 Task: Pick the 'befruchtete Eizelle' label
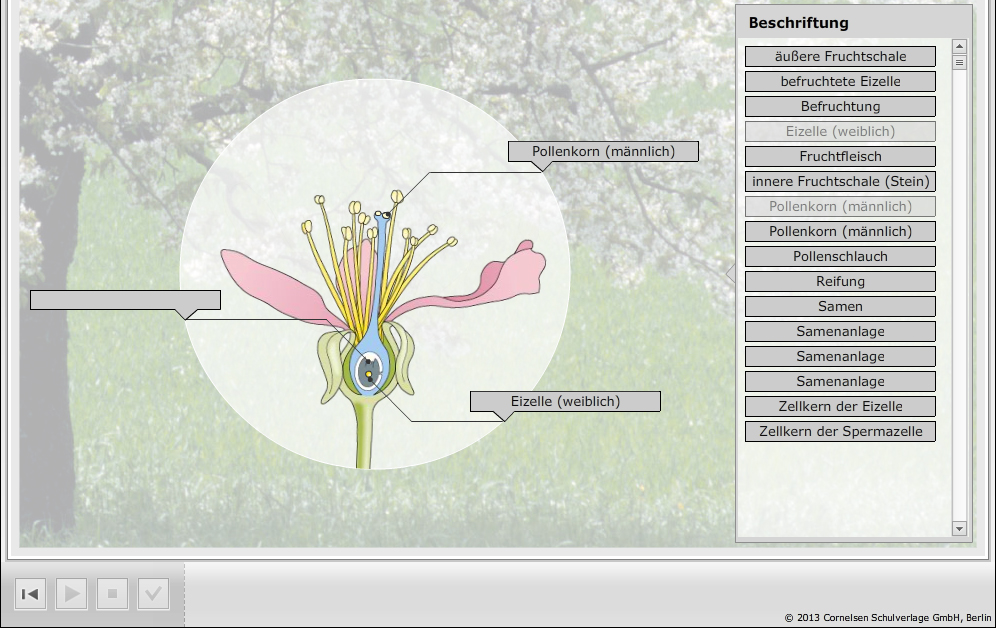(840, 82)
